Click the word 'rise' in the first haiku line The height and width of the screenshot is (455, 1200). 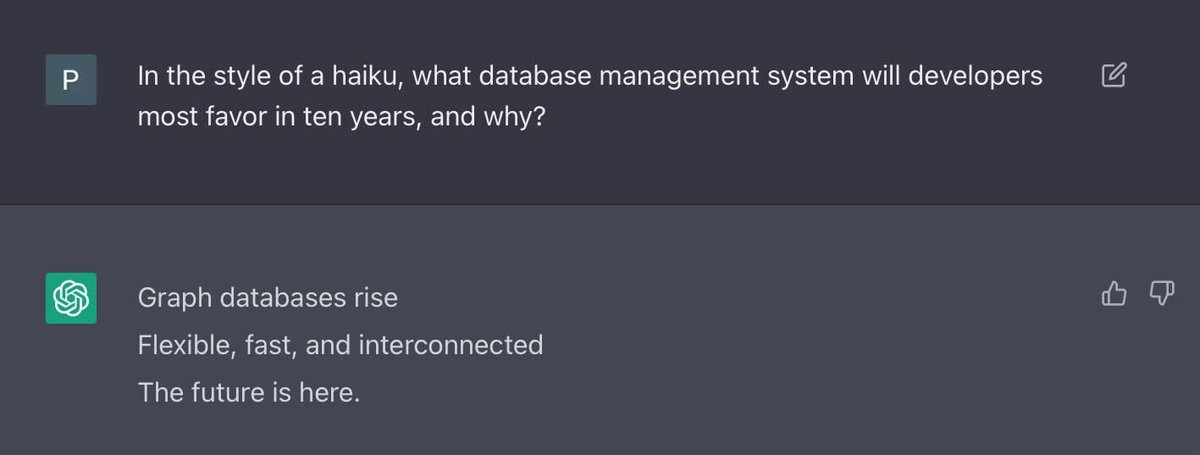coord(375,298)
